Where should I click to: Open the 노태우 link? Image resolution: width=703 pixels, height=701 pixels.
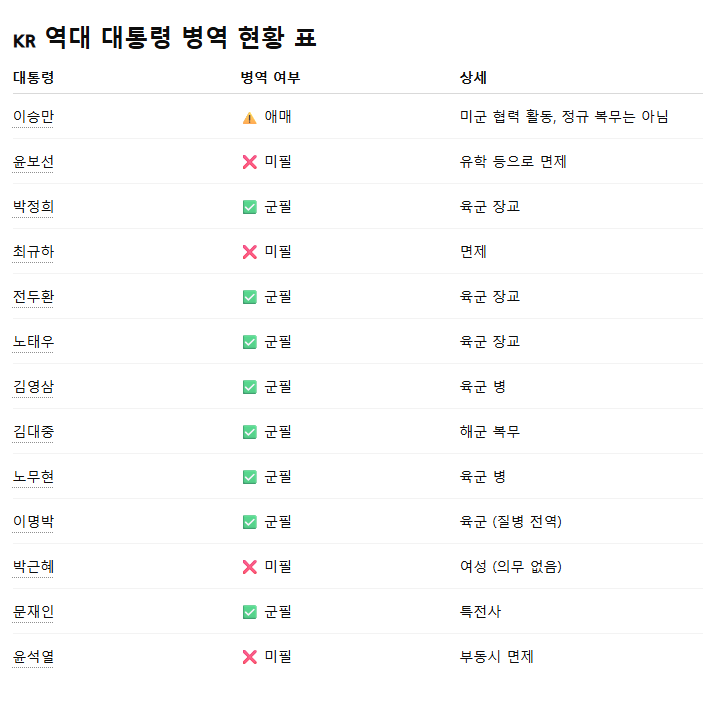pos(33,342)
